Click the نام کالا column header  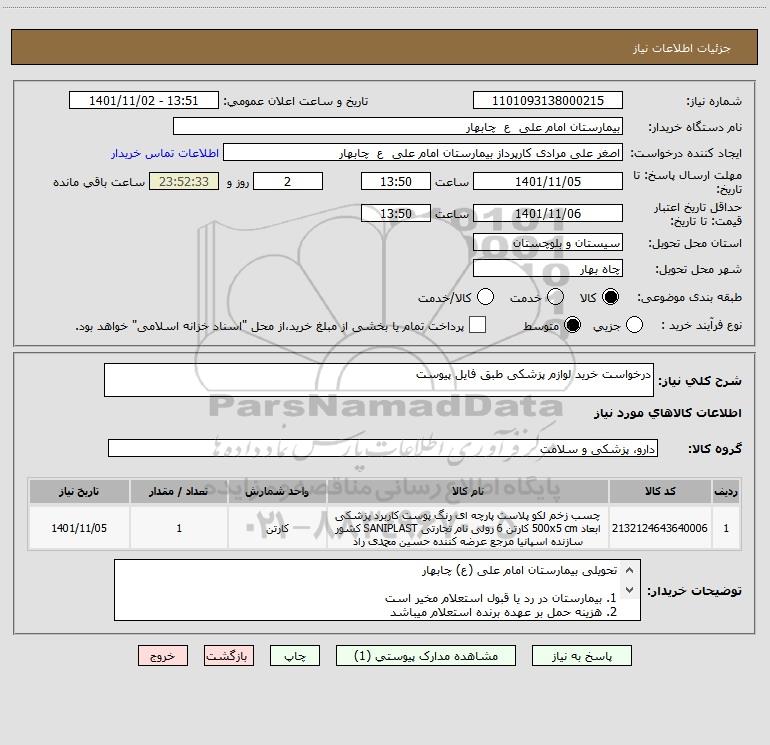468,491
